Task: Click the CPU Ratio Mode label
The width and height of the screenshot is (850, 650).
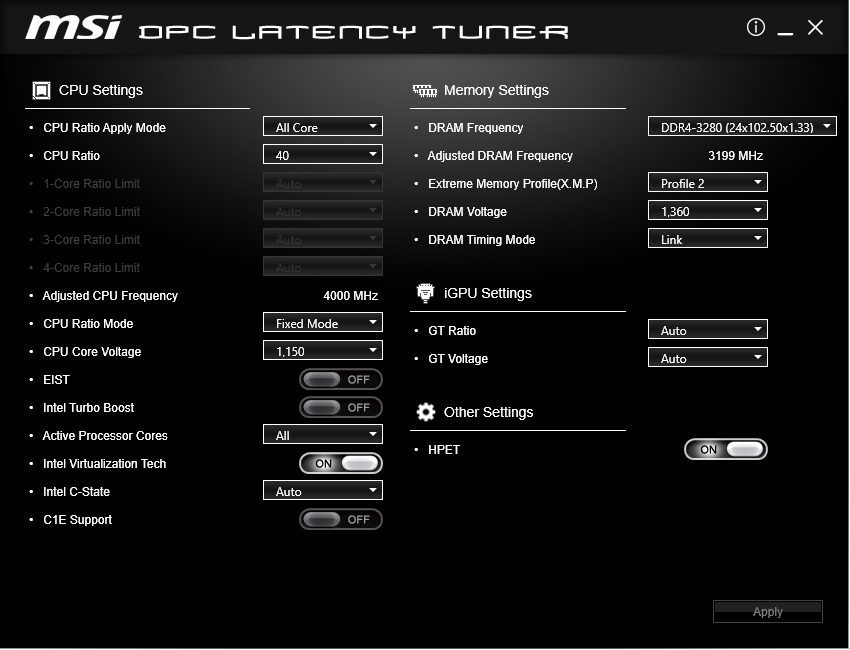Action: pyautogui.click(x=88, y=324)
